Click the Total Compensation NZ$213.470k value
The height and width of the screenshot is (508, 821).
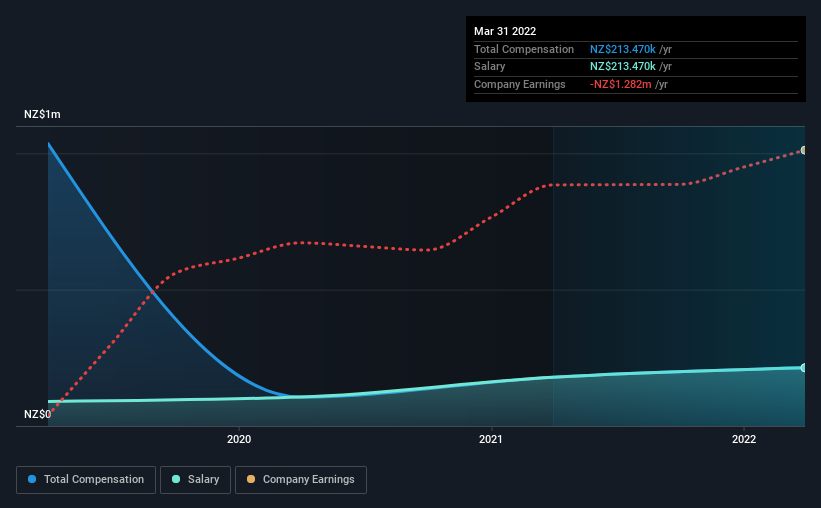[x=623, y=49]
